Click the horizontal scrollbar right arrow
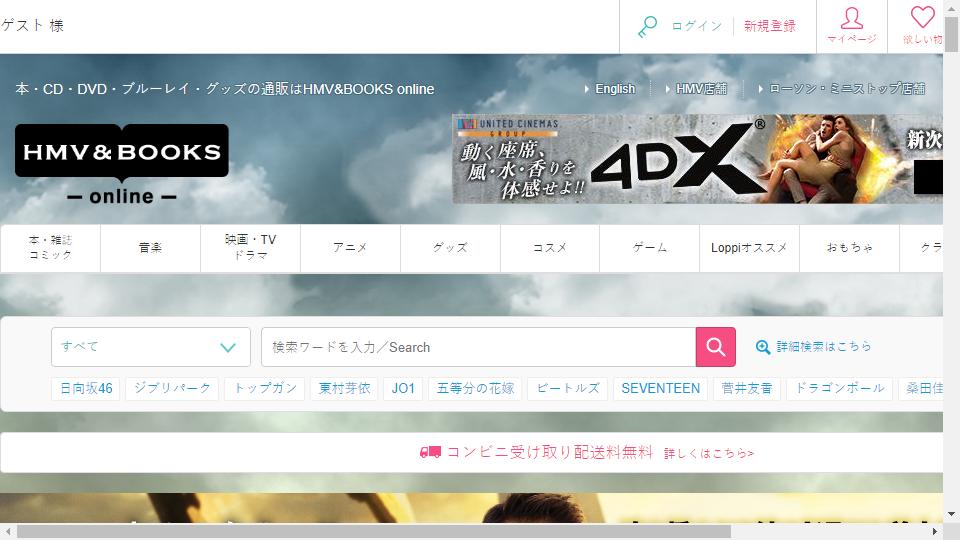 pos(935,531)
